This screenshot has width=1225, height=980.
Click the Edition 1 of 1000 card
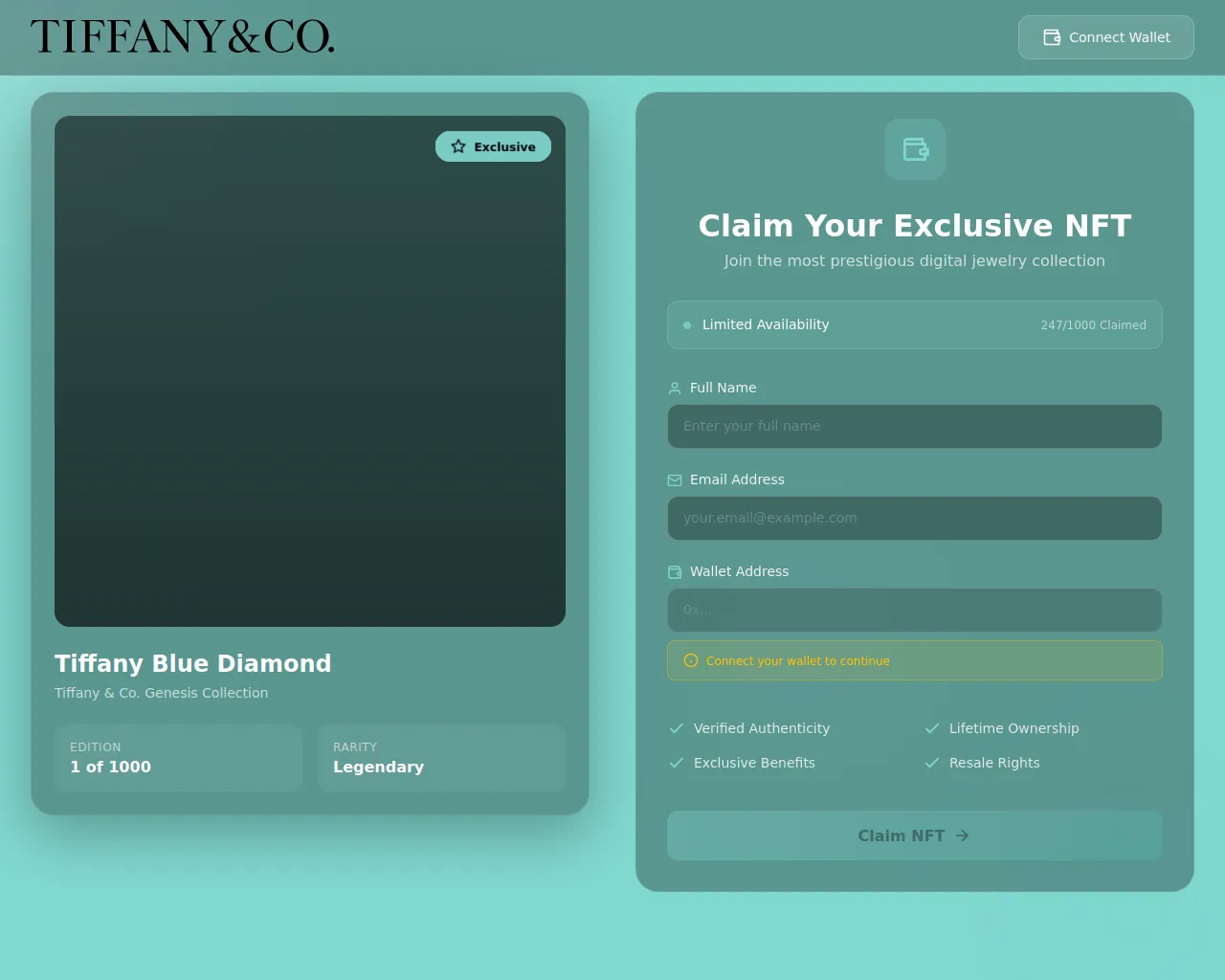(178, 758)
